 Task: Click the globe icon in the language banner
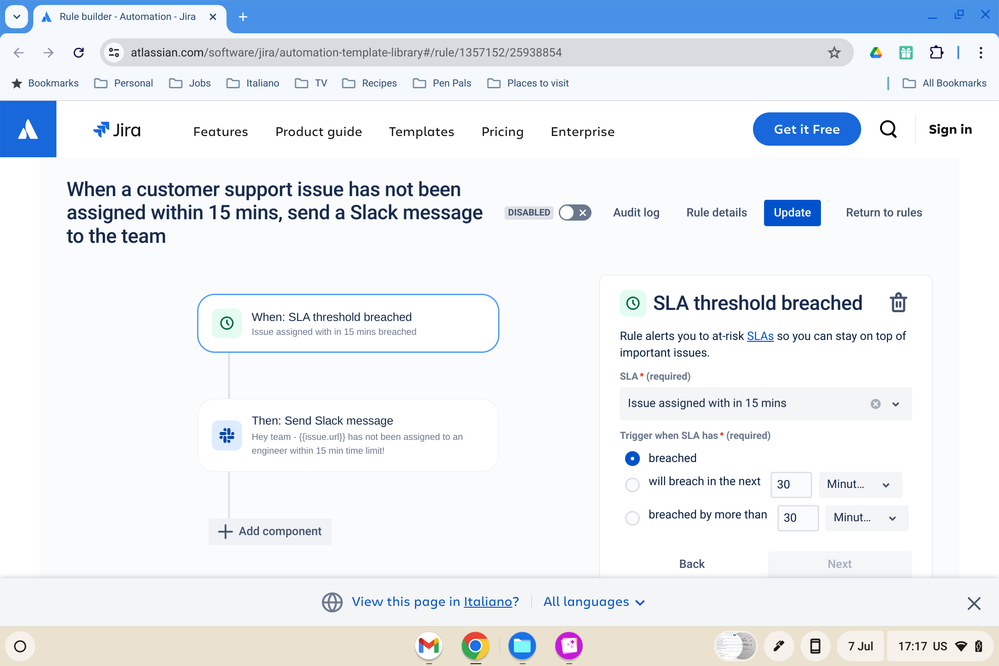coord(332,602)
